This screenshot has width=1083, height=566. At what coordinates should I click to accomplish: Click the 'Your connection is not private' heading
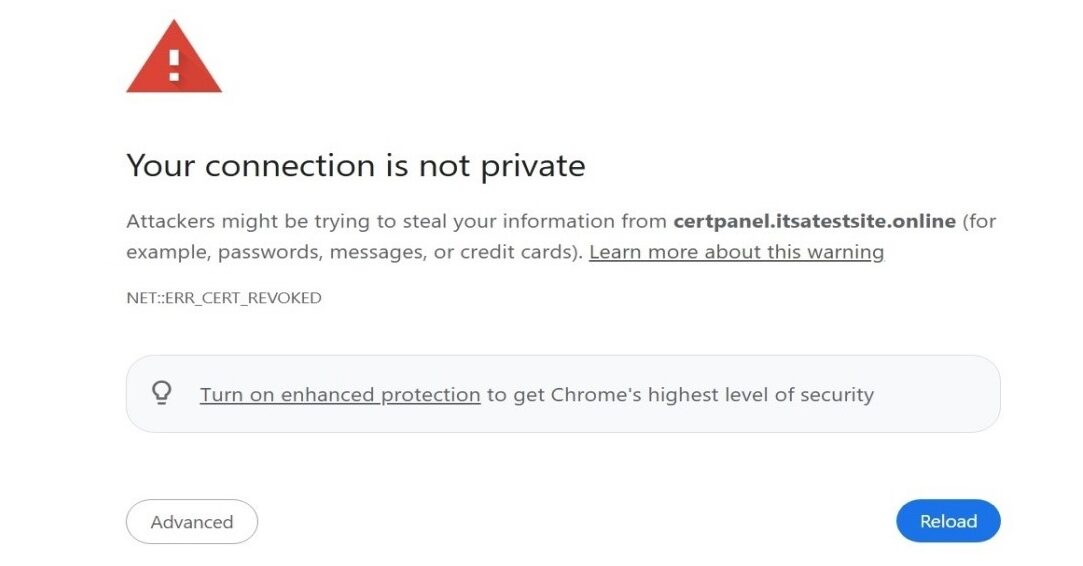click(355, 165)
